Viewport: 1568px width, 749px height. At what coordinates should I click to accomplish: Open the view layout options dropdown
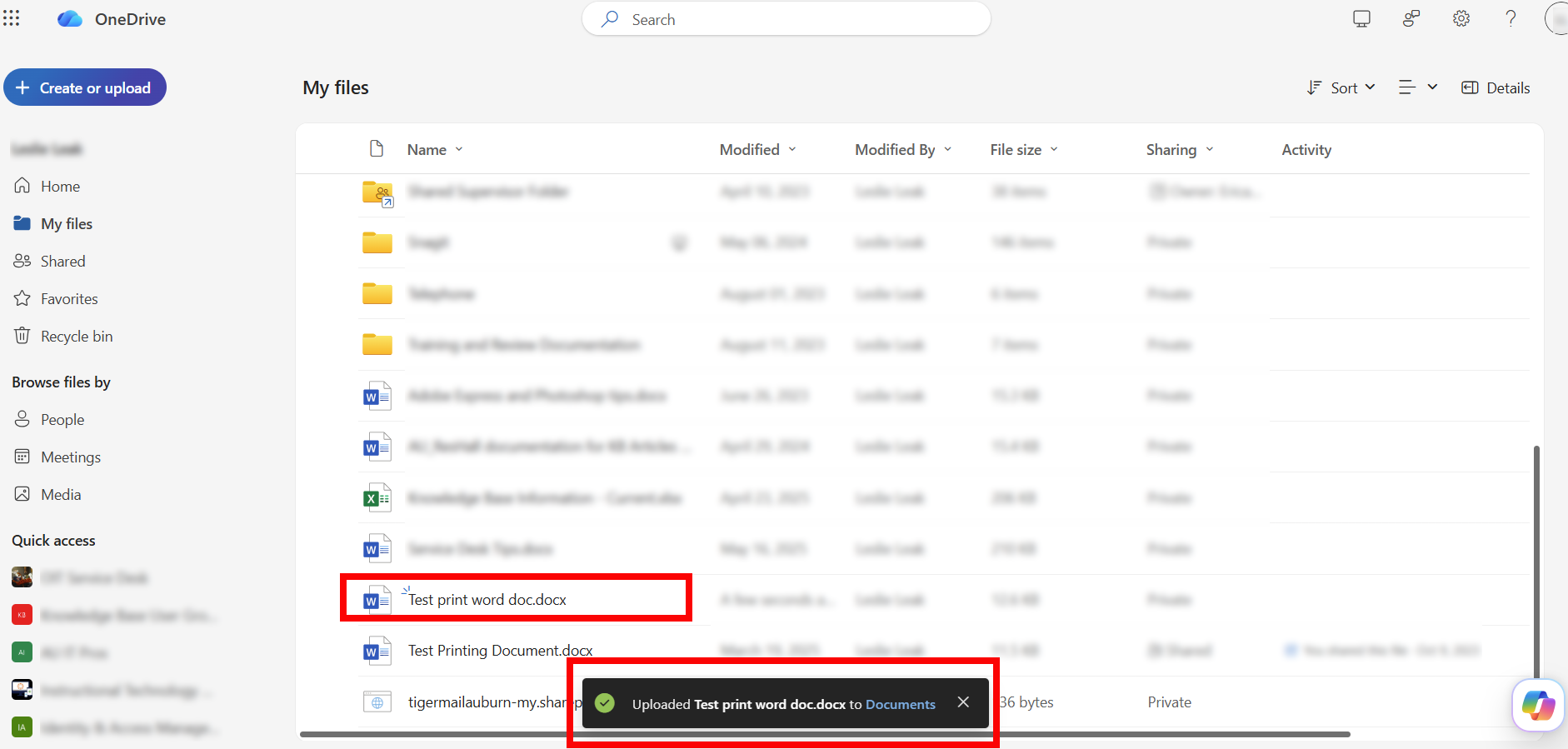tap(1418, 87)
